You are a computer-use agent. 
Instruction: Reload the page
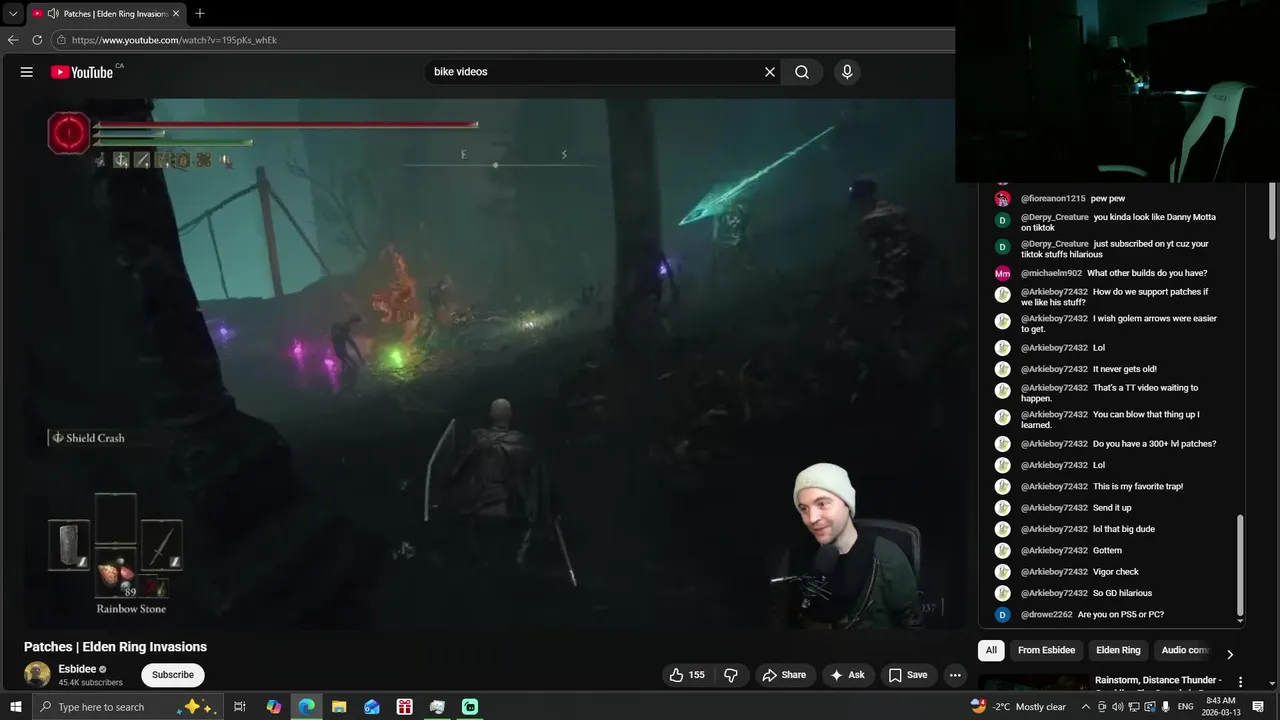click(37, 40)
